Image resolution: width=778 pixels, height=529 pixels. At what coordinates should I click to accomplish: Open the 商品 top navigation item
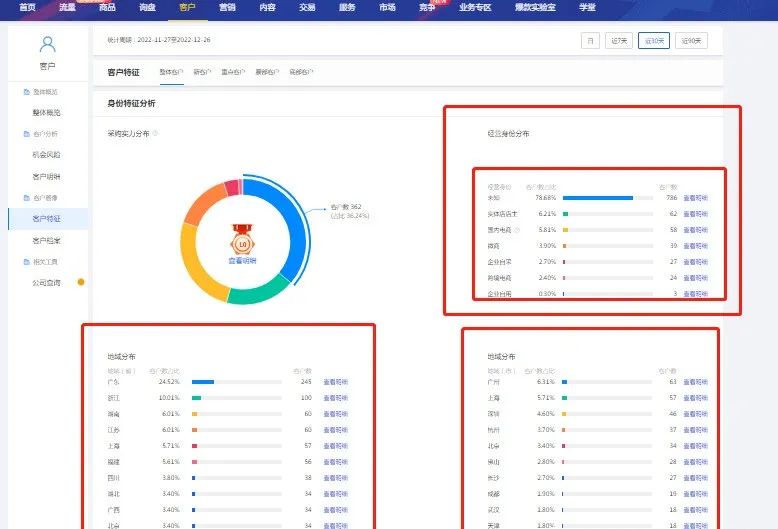point(107,7)
